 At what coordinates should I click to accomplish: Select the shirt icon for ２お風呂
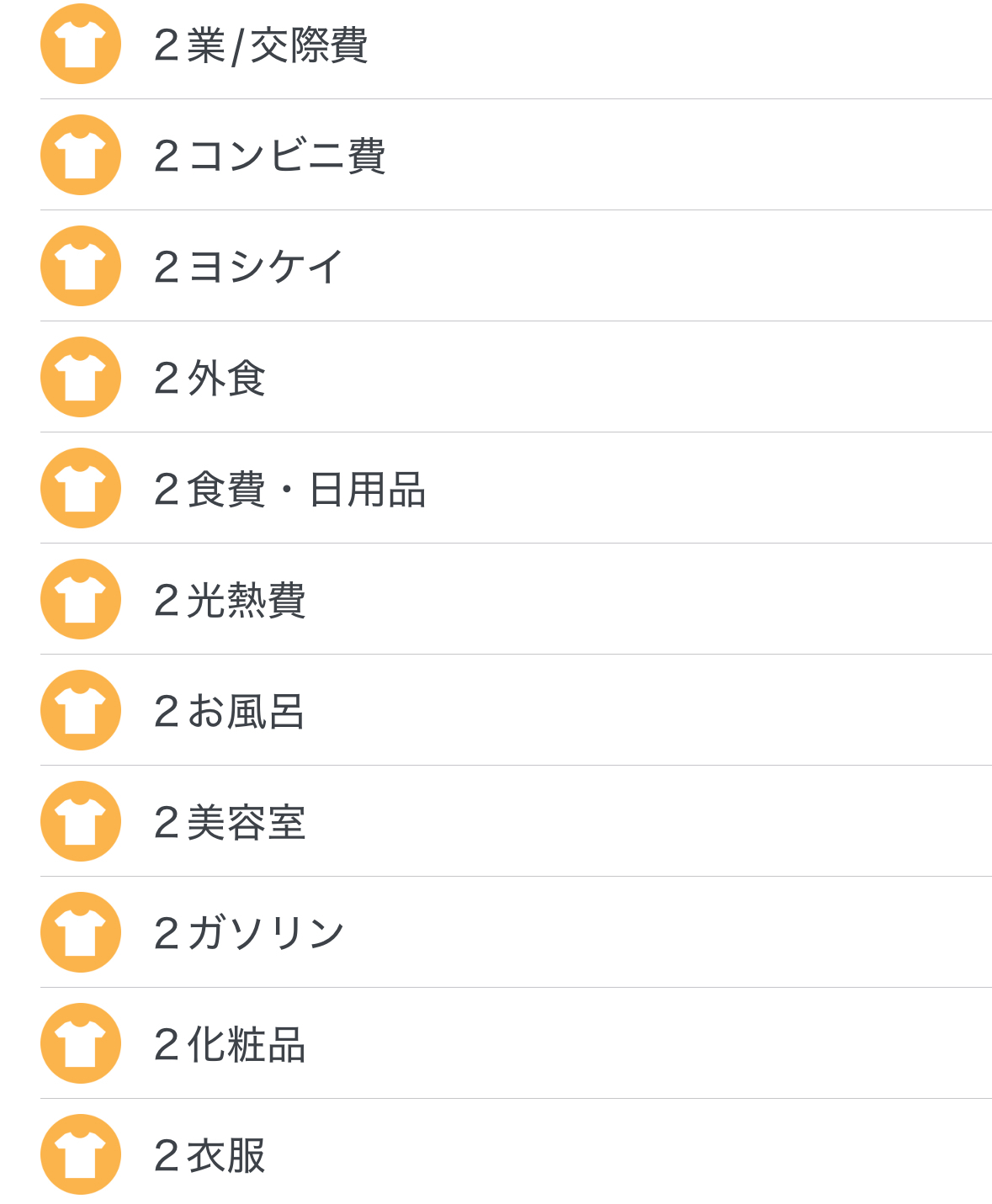[81, 710]
